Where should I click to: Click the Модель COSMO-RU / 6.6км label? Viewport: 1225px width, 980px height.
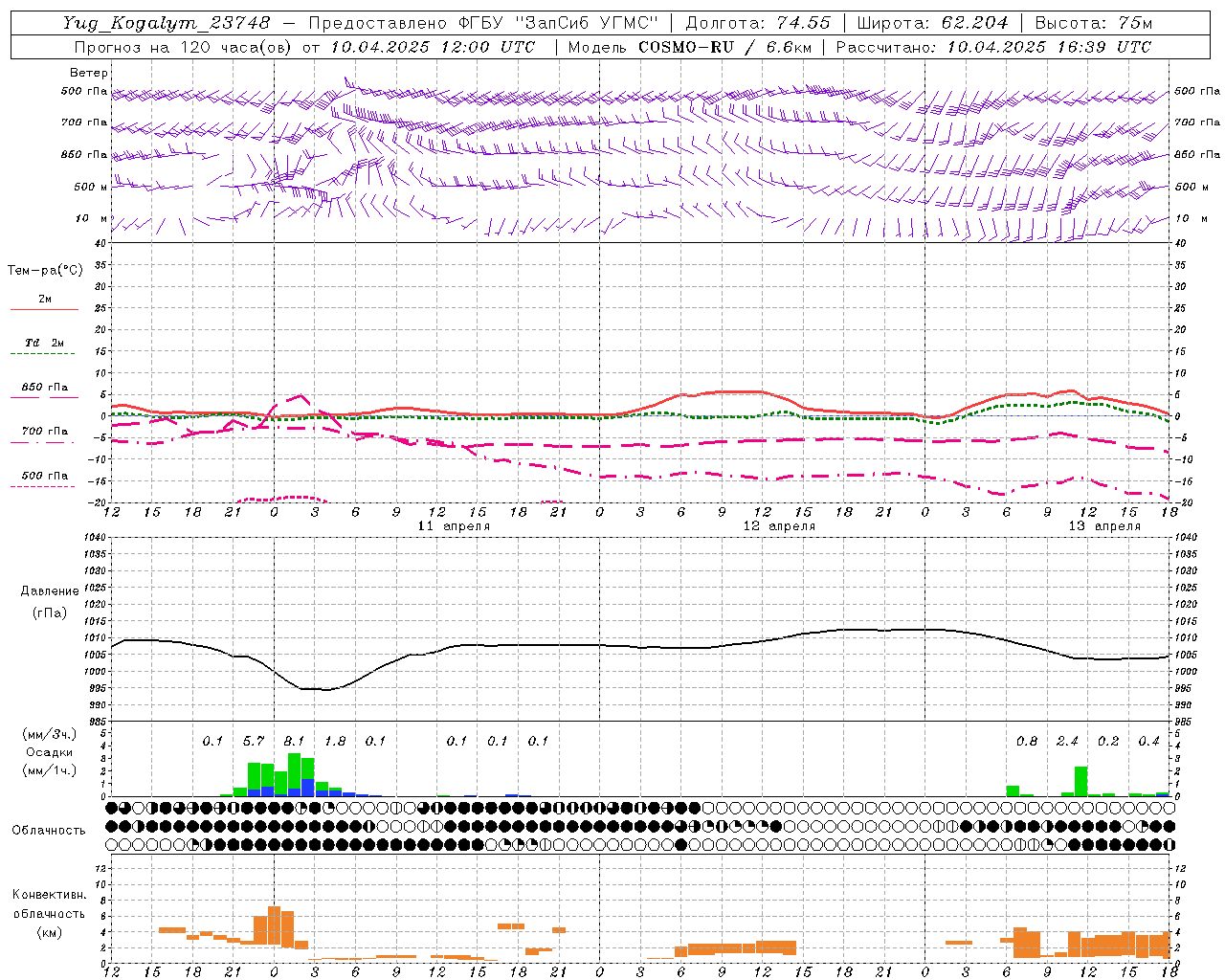[689, 47]
